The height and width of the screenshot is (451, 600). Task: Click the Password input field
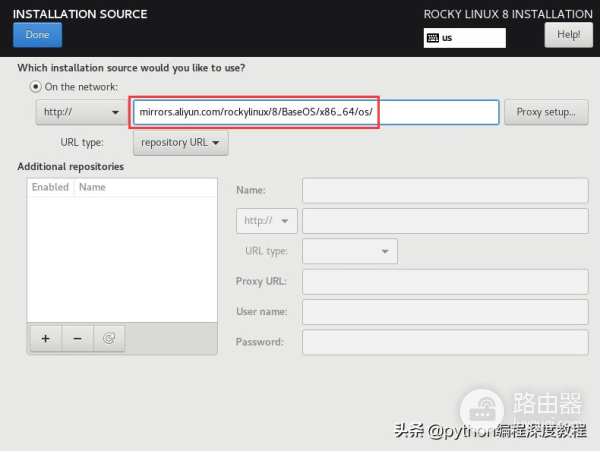pyautogui.click(x=445, y=342)
